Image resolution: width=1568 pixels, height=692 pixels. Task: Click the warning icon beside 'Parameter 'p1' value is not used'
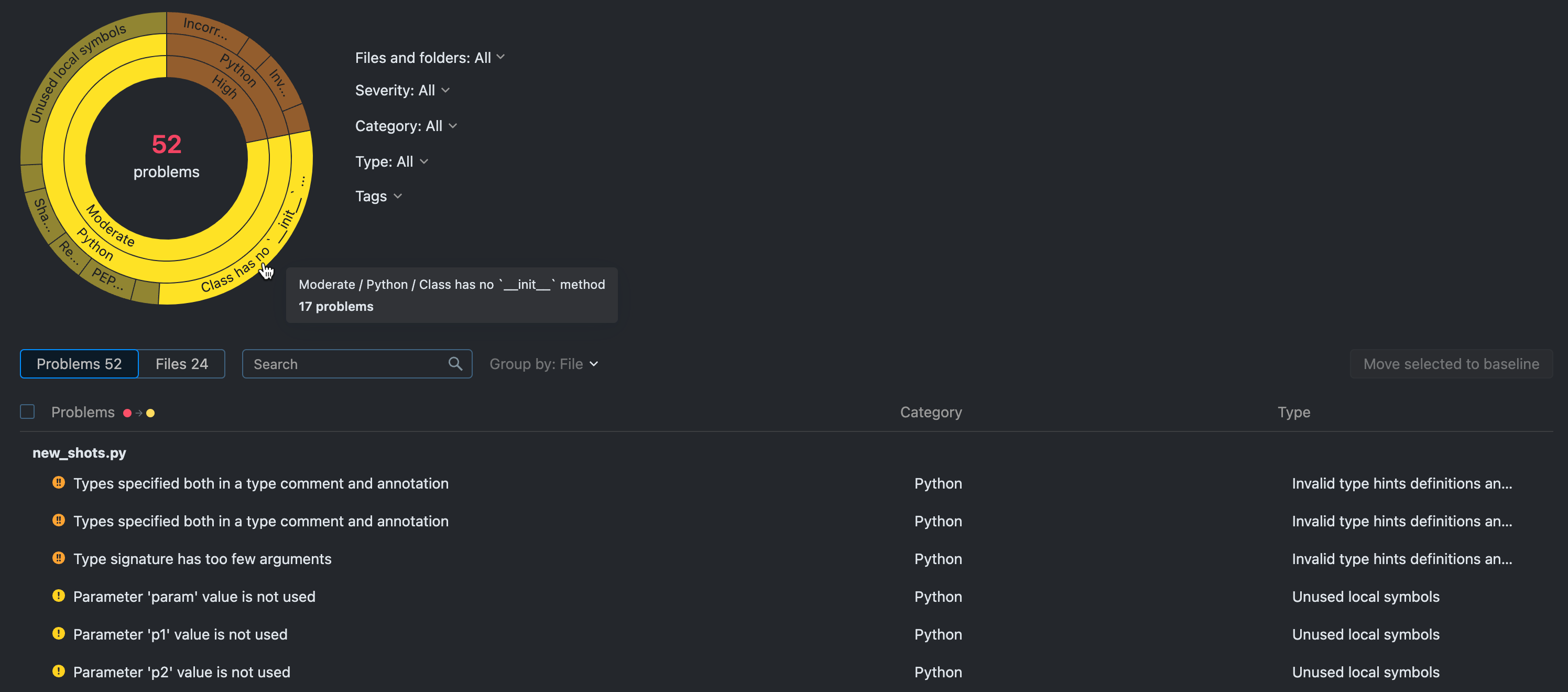pos(59,633)
